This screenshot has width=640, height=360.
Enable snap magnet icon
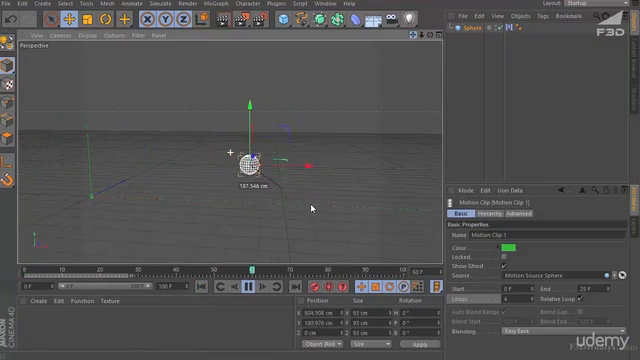point(7,180)
